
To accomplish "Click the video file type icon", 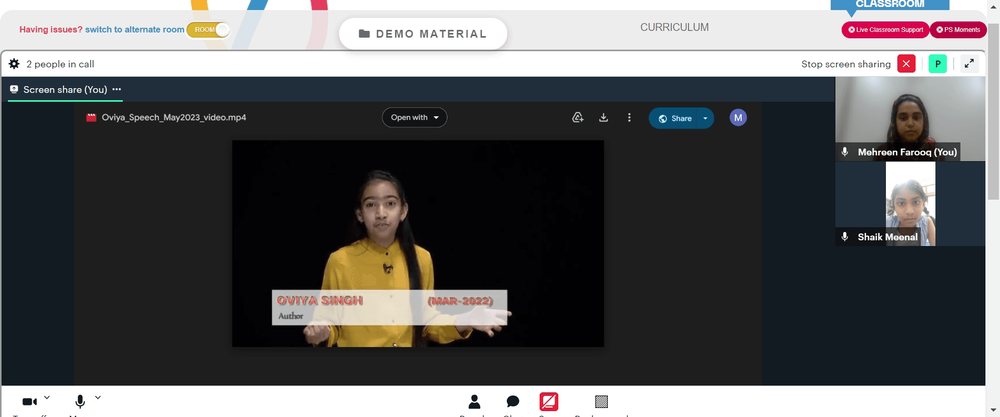I will pos(91,117).
